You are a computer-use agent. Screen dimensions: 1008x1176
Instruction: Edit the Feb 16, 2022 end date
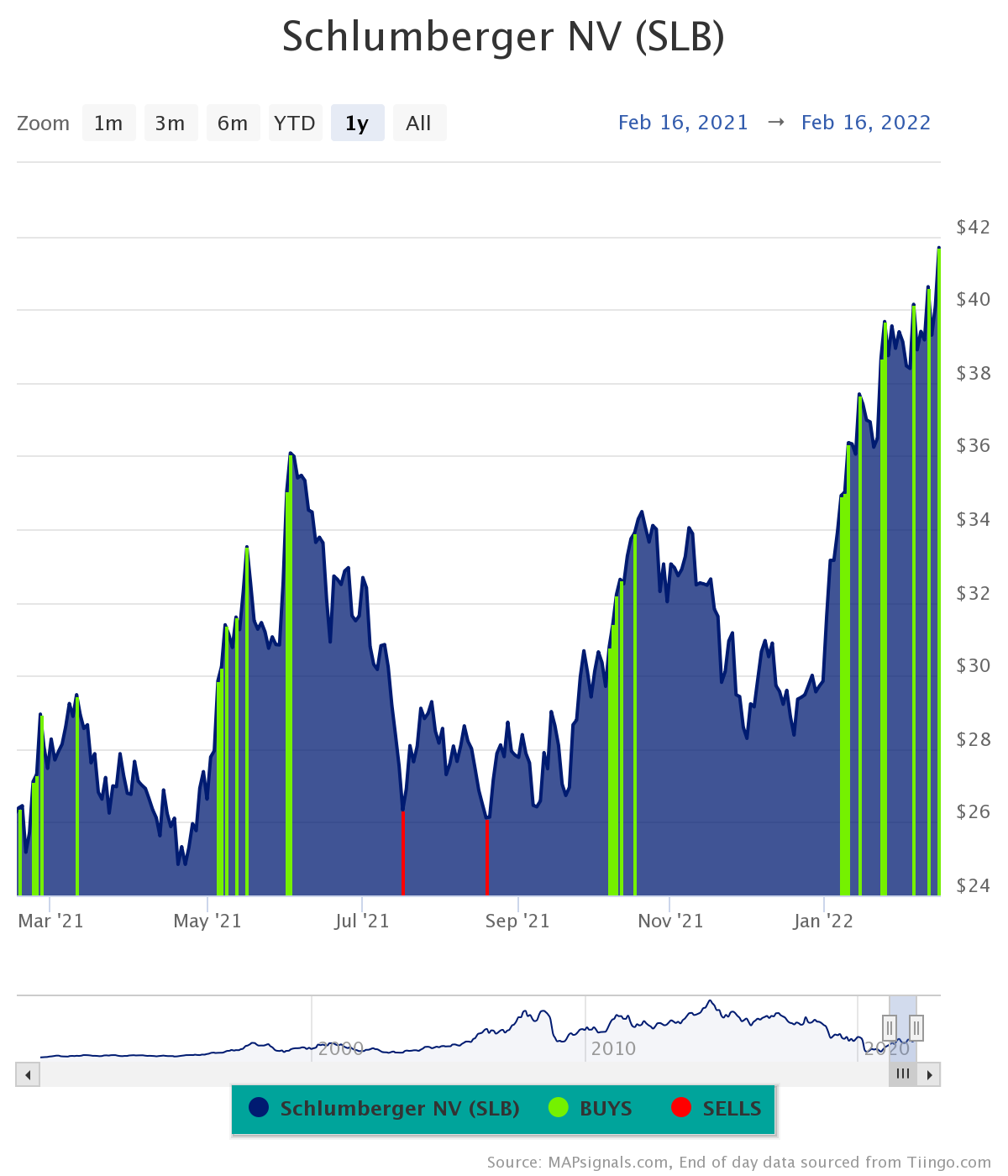click(866, 123)
